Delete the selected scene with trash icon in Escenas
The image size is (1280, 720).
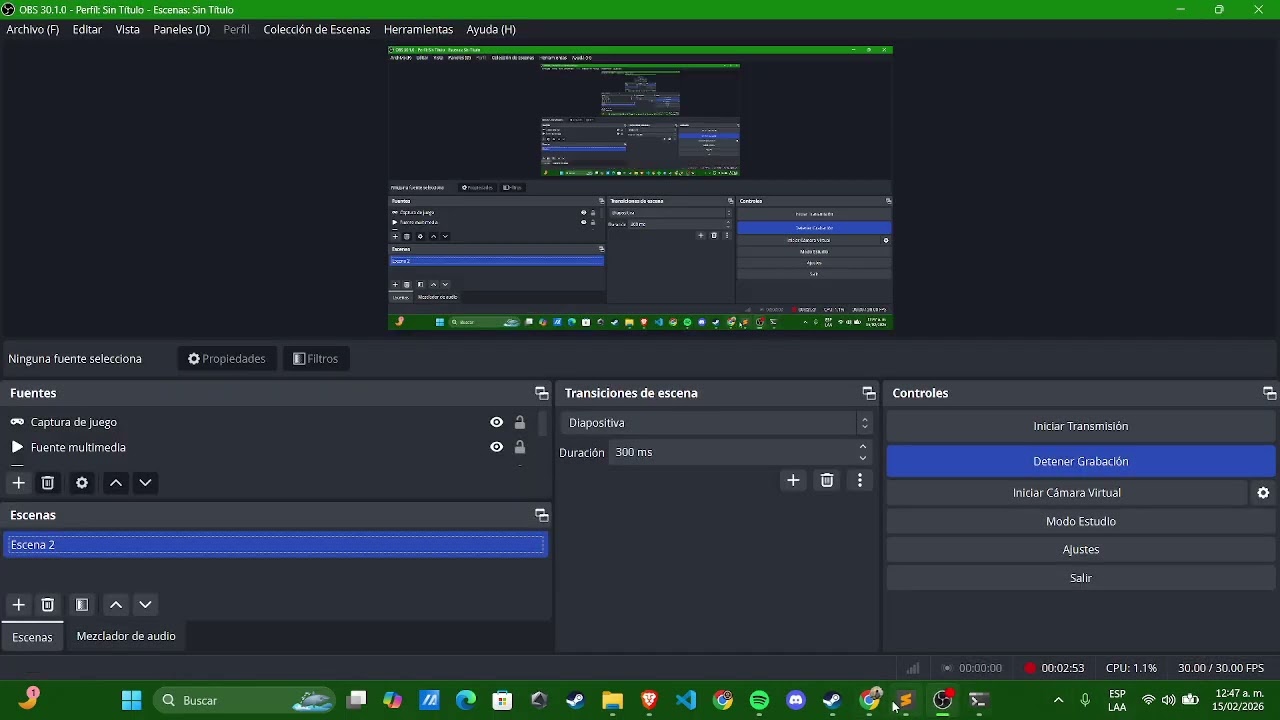coord(47,605)
